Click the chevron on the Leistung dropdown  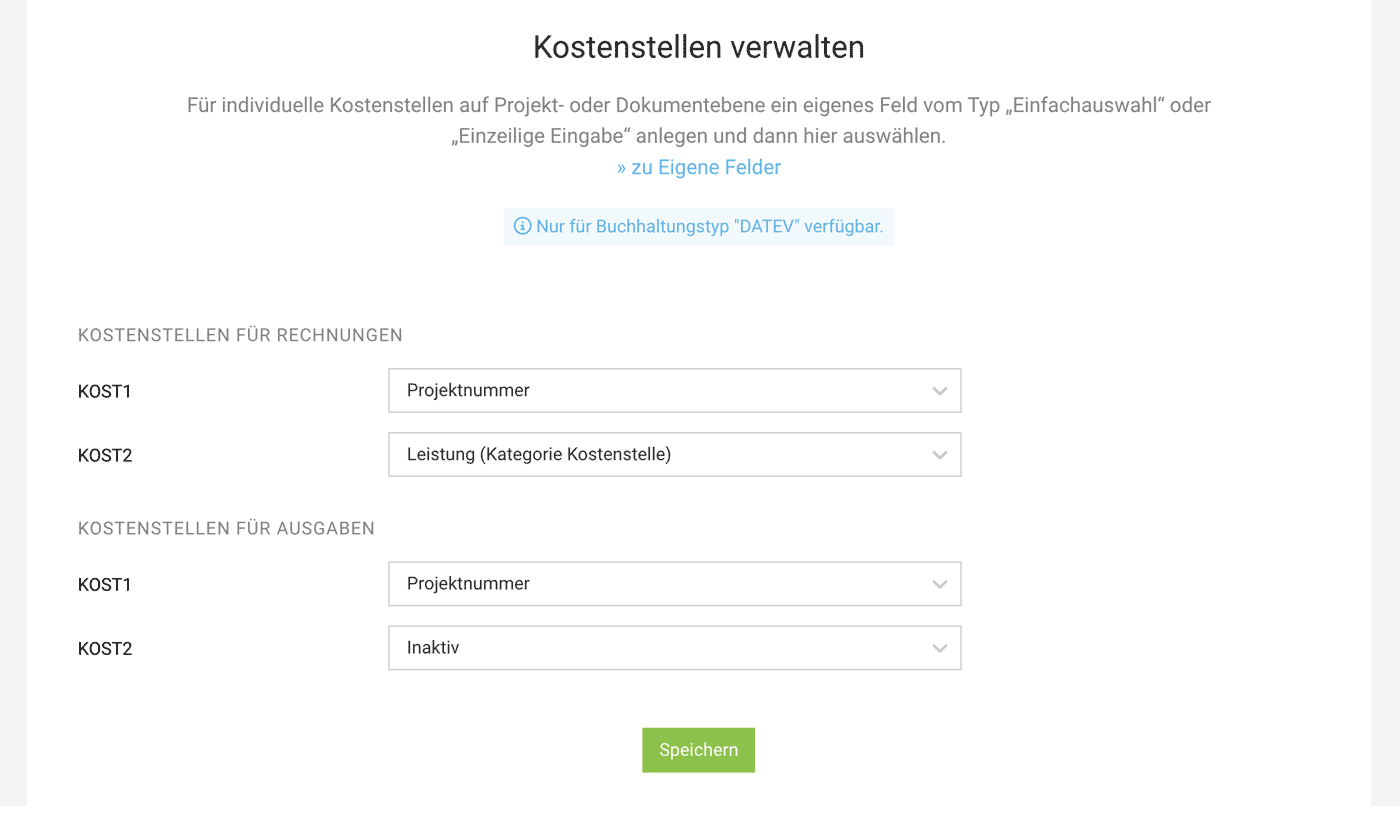tap(939, 454)
